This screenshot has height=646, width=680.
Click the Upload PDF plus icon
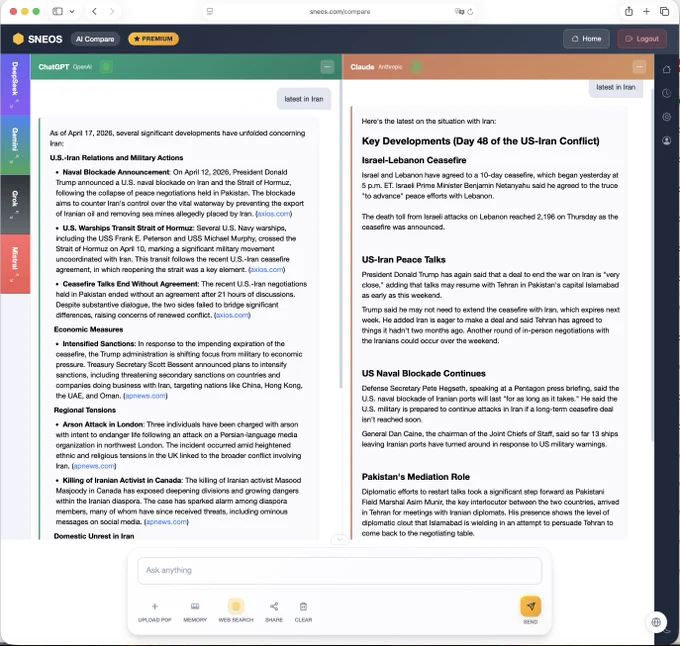click(155, 606)
